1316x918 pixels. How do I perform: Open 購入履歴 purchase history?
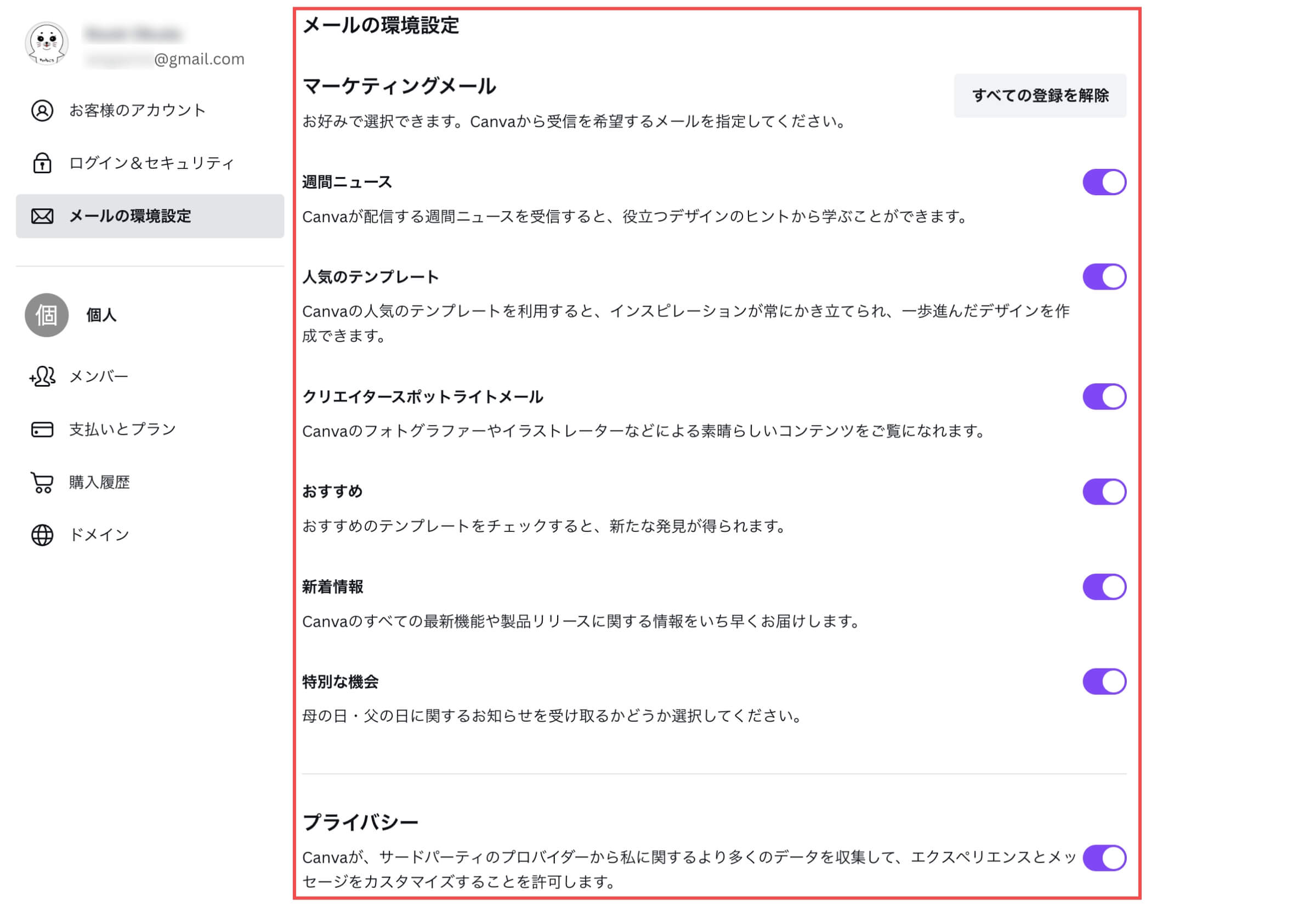point(150,483)
